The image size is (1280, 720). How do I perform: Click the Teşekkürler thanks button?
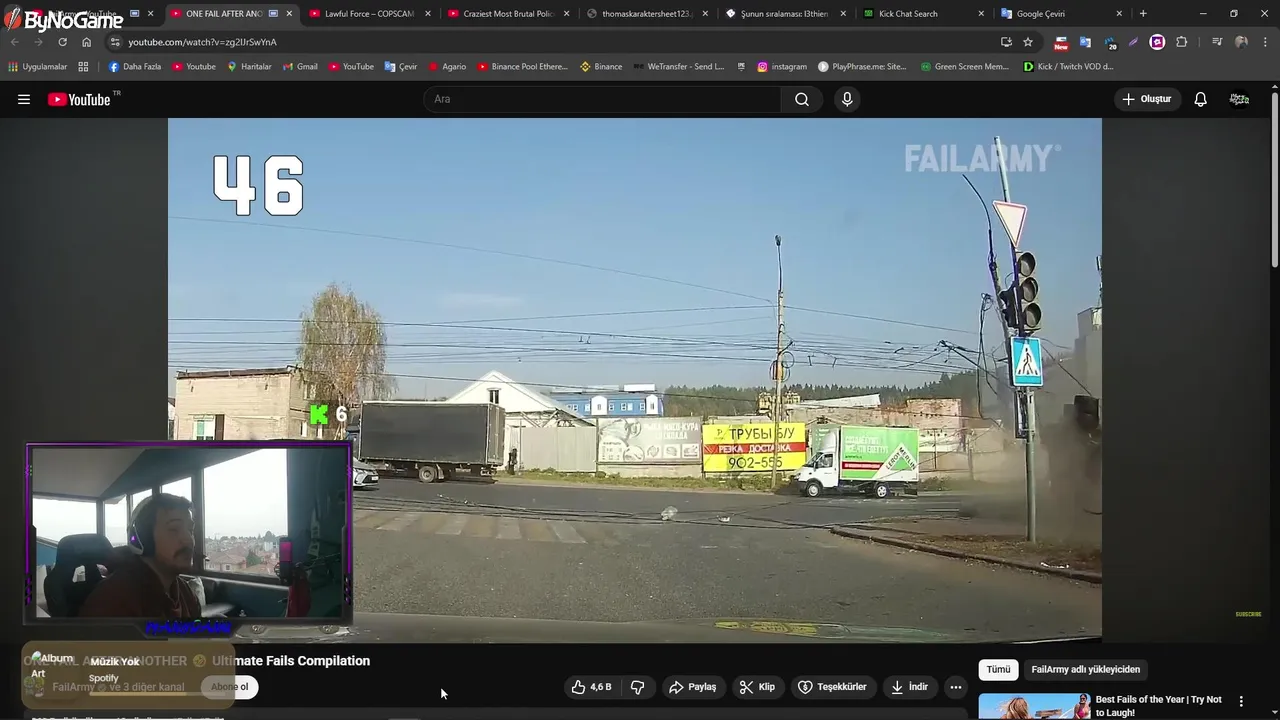832,687
